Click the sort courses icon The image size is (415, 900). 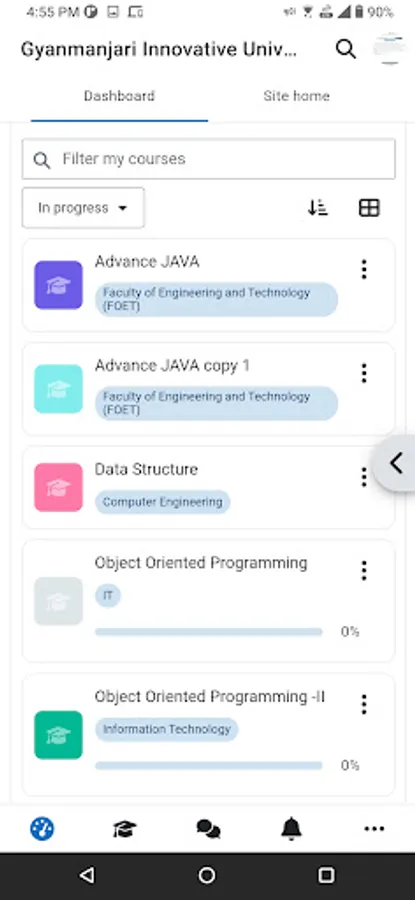click(x=317, y=208)
